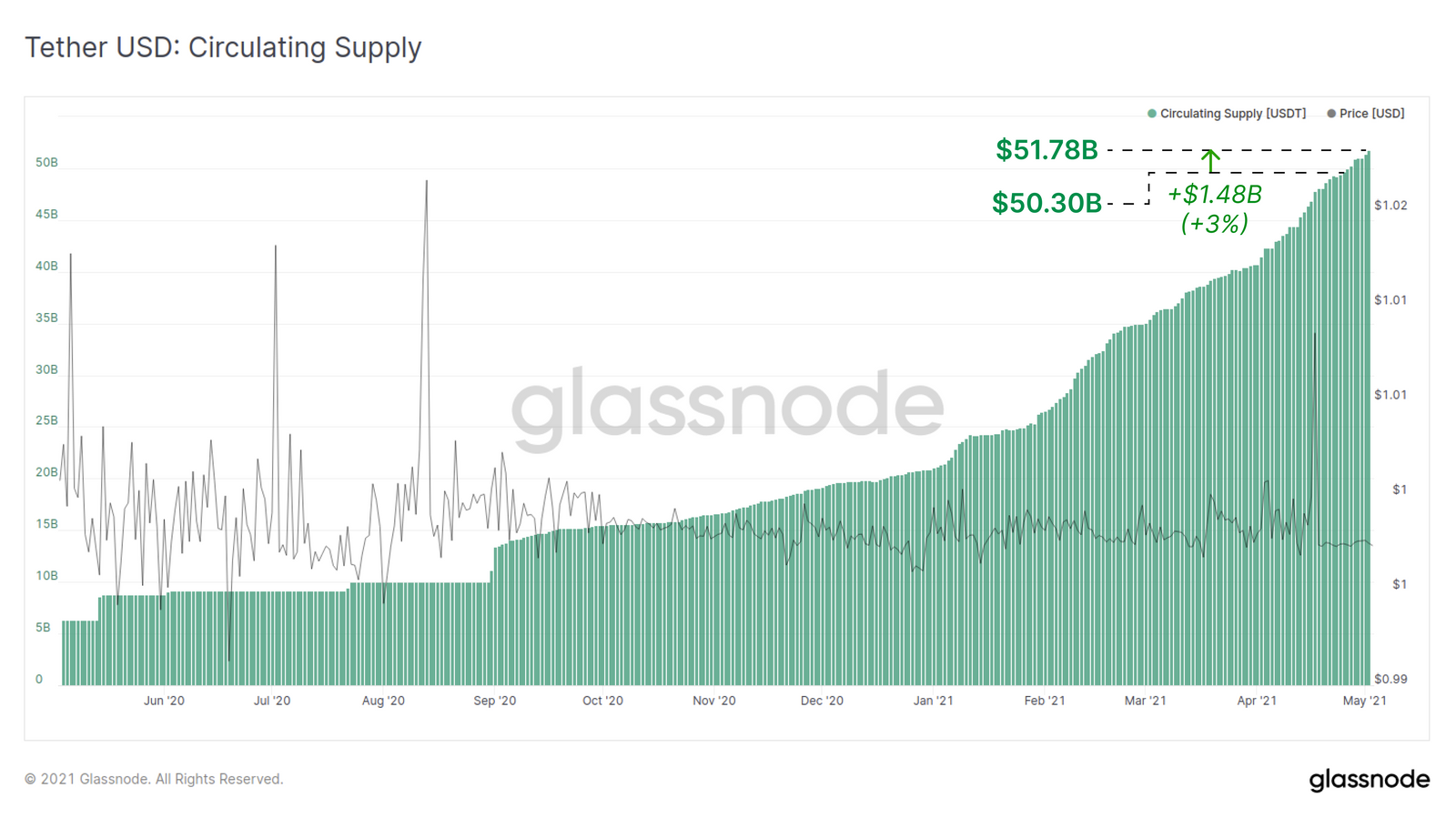The image size is (1456, 818).
Task: Toggle the Circulating Supply [USDT] legend entry
Action: (x=1226, y=114)
